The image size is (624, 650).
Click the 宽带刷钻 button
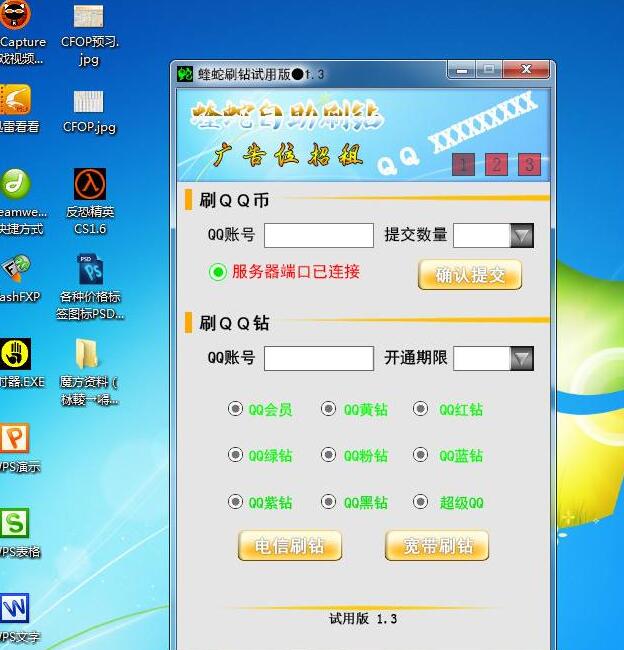tap(437, 546)
